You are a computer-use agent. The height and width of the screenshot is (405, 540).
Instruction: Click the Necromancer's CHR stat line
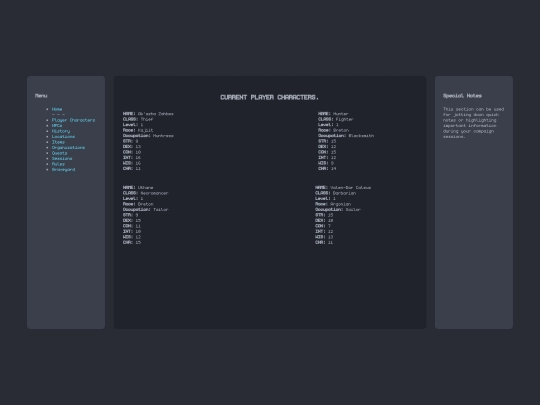[132, 242]
